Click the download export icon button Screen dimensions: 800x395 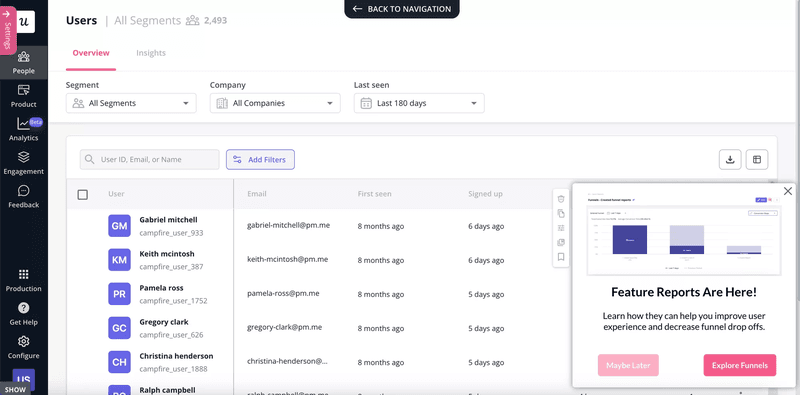coord(730,159)
